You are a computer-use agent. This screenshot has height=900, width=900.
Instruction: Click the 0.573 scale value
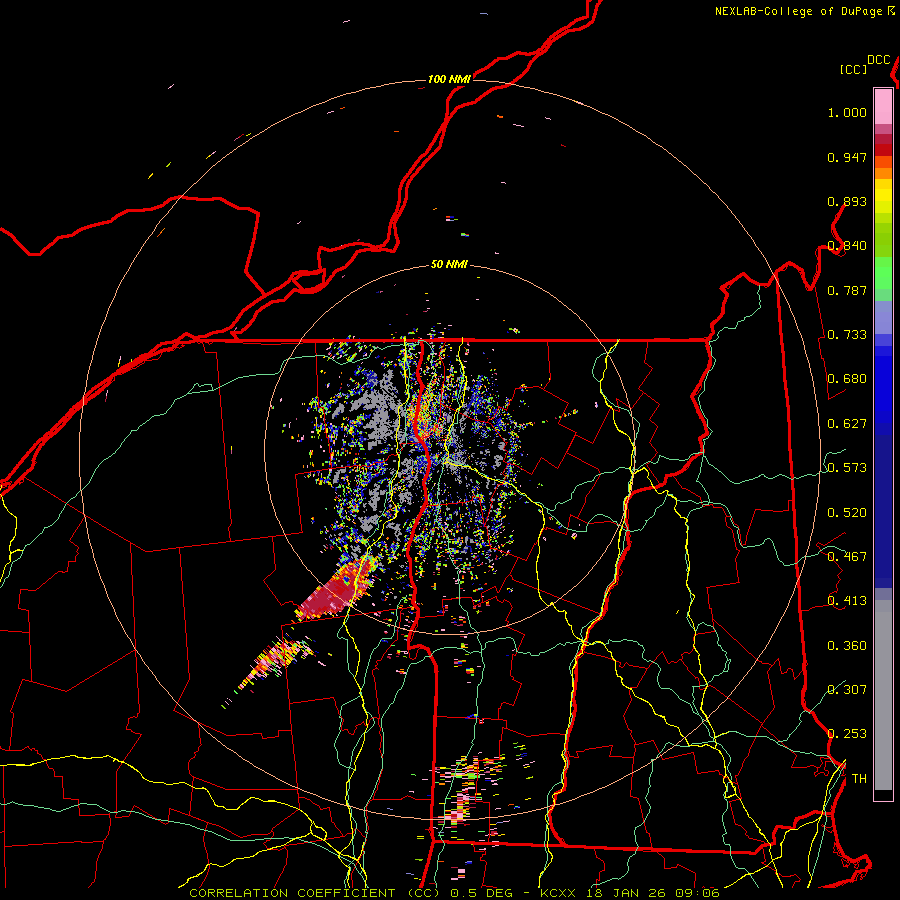click(x=847, y=468)
